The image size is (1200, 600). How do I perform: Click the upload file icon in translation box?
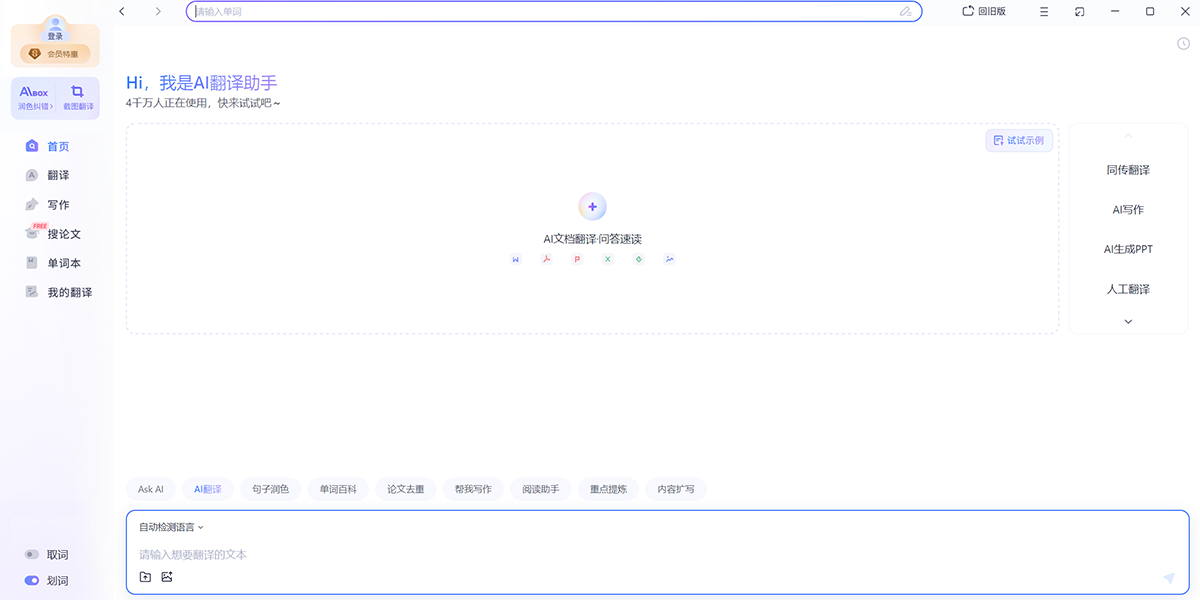pyautogui.click(x=145, y=577)
